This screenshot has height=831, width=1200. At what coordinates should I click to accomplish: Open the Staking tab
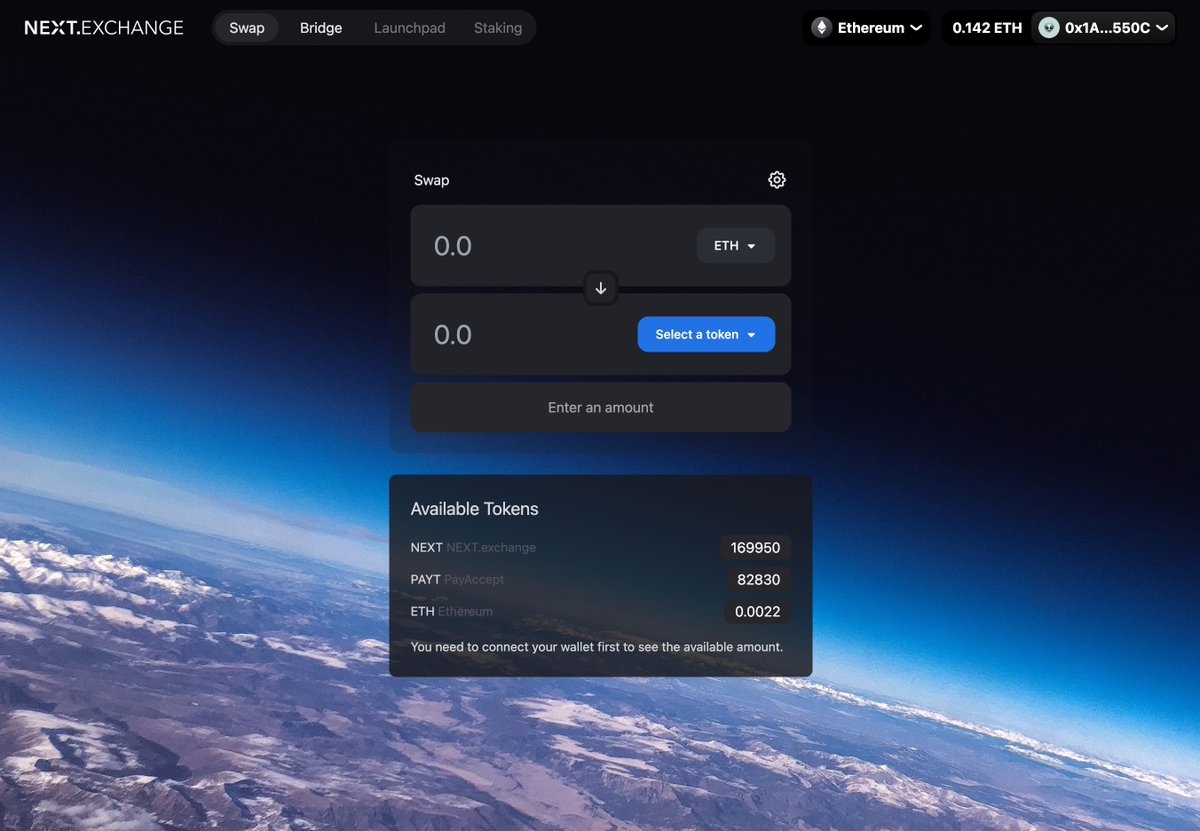(498, 28)
